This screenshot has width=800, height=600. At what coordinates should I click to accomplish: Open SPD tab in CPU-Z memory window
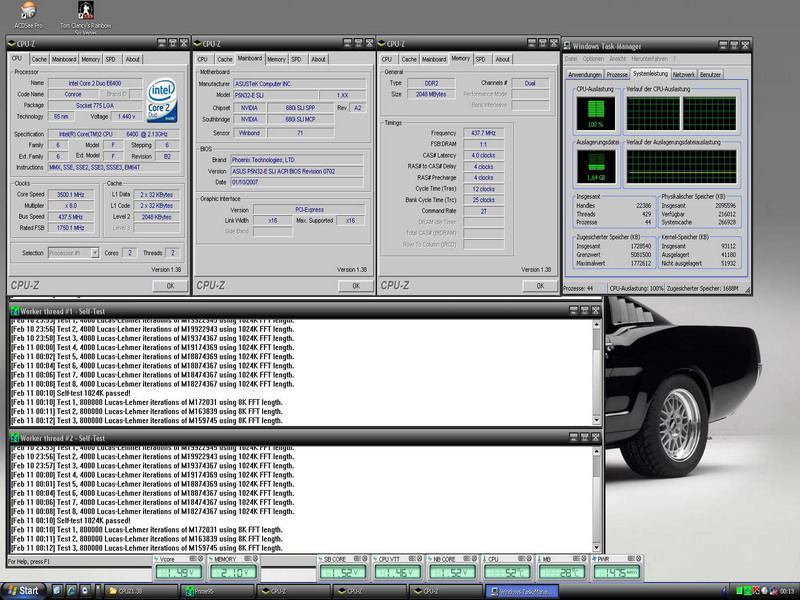481,59
